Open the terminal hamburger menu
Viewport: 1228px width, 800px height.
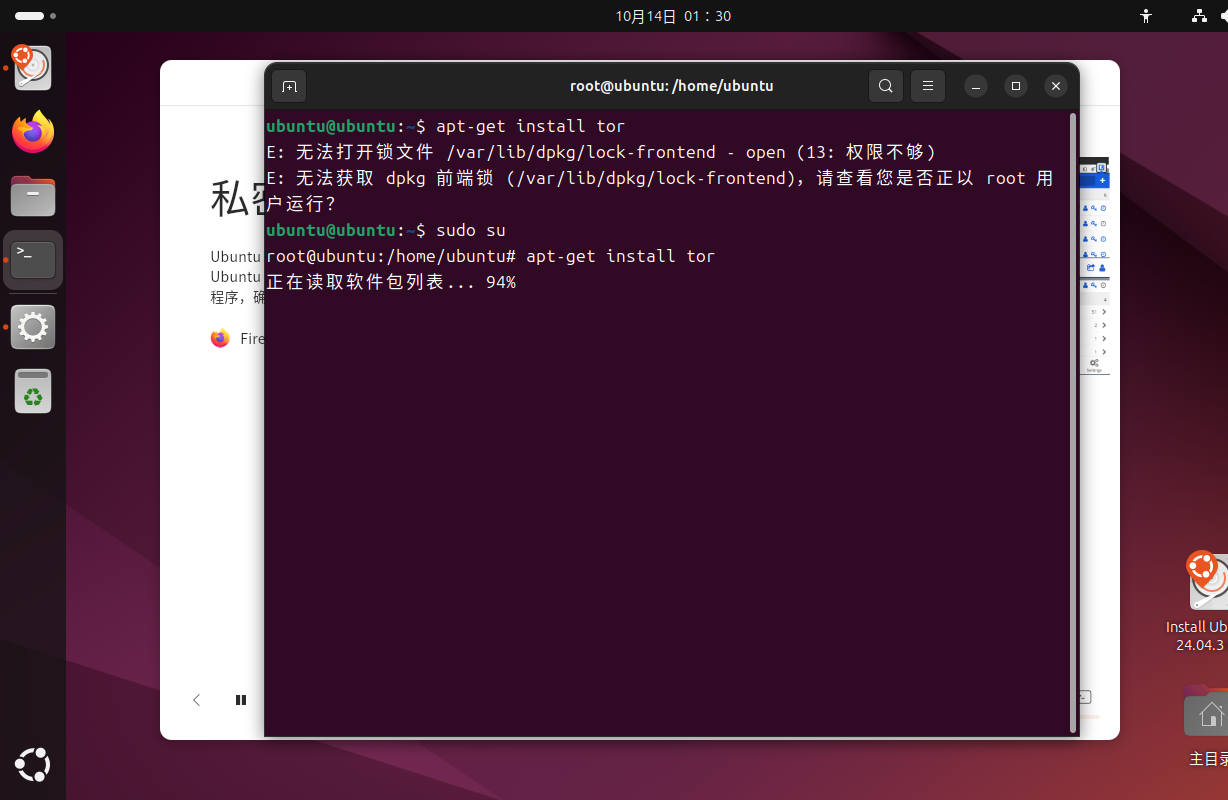click(x=928, y=86)
